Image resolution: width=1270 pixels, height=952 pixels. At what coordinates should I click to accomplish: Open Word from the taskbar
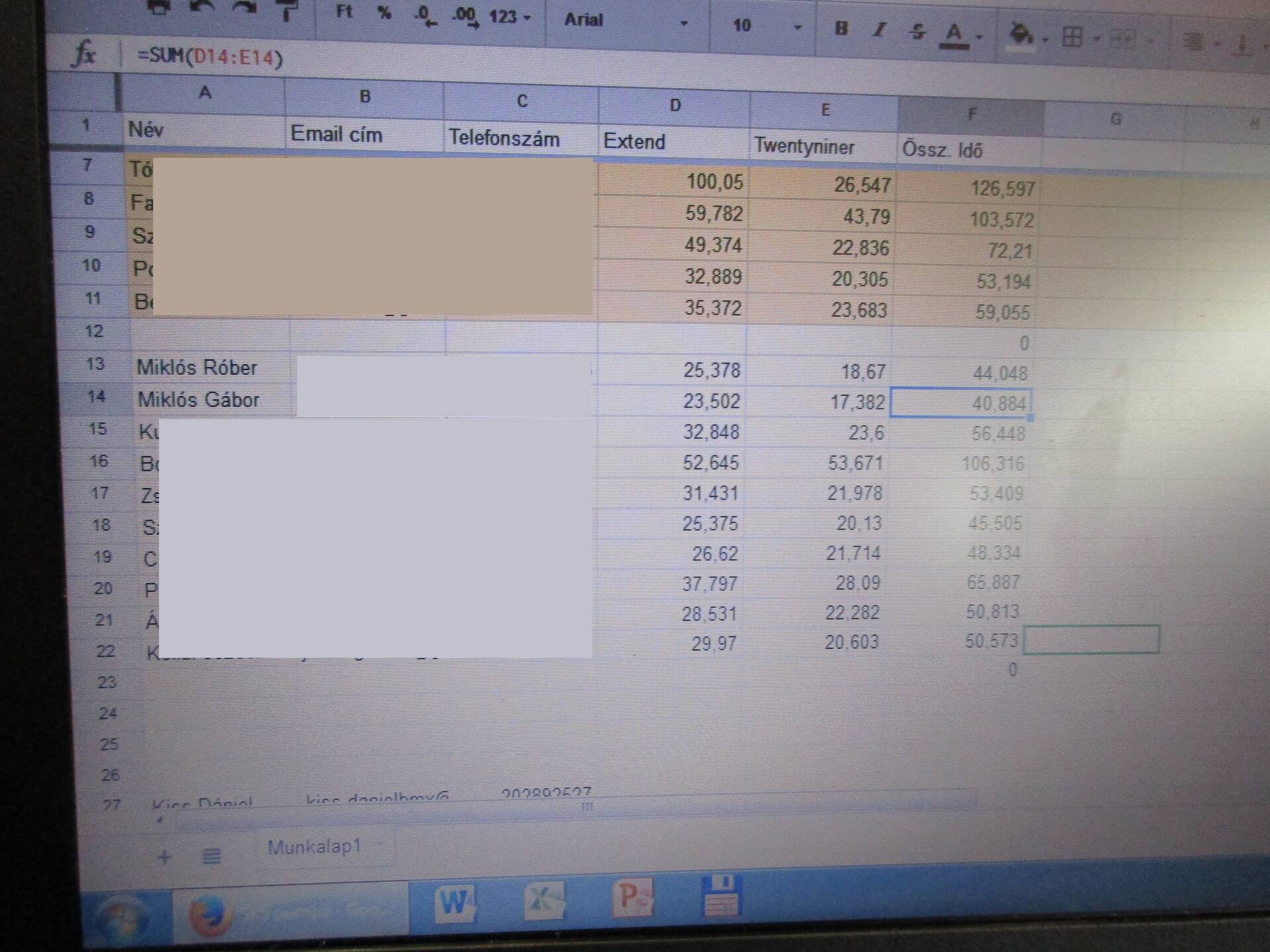tap(453, 900)
